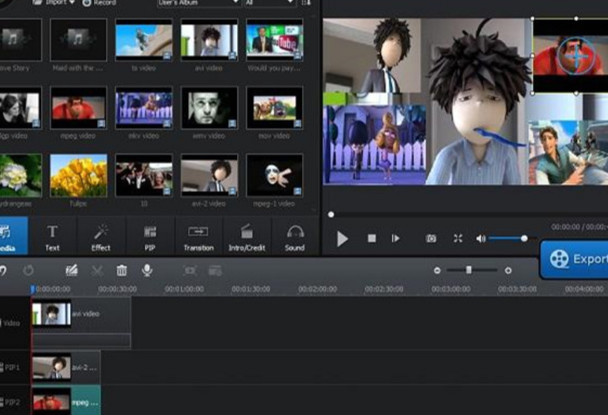Mute the preview volume speaker icon
608x415 pixels.
click(480, 239)
